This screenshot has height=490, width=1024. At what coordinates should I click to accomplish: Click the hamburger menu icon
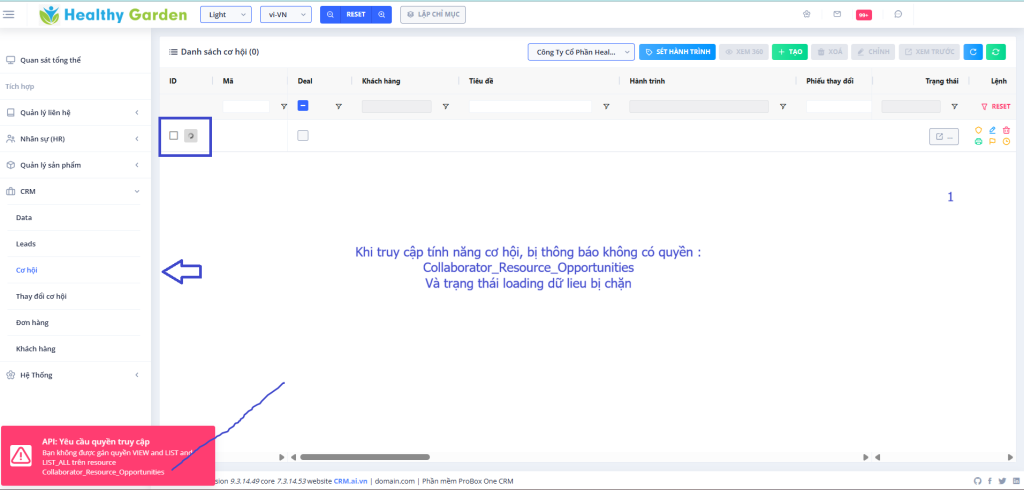pyautogui.click(x=10, y=14)
